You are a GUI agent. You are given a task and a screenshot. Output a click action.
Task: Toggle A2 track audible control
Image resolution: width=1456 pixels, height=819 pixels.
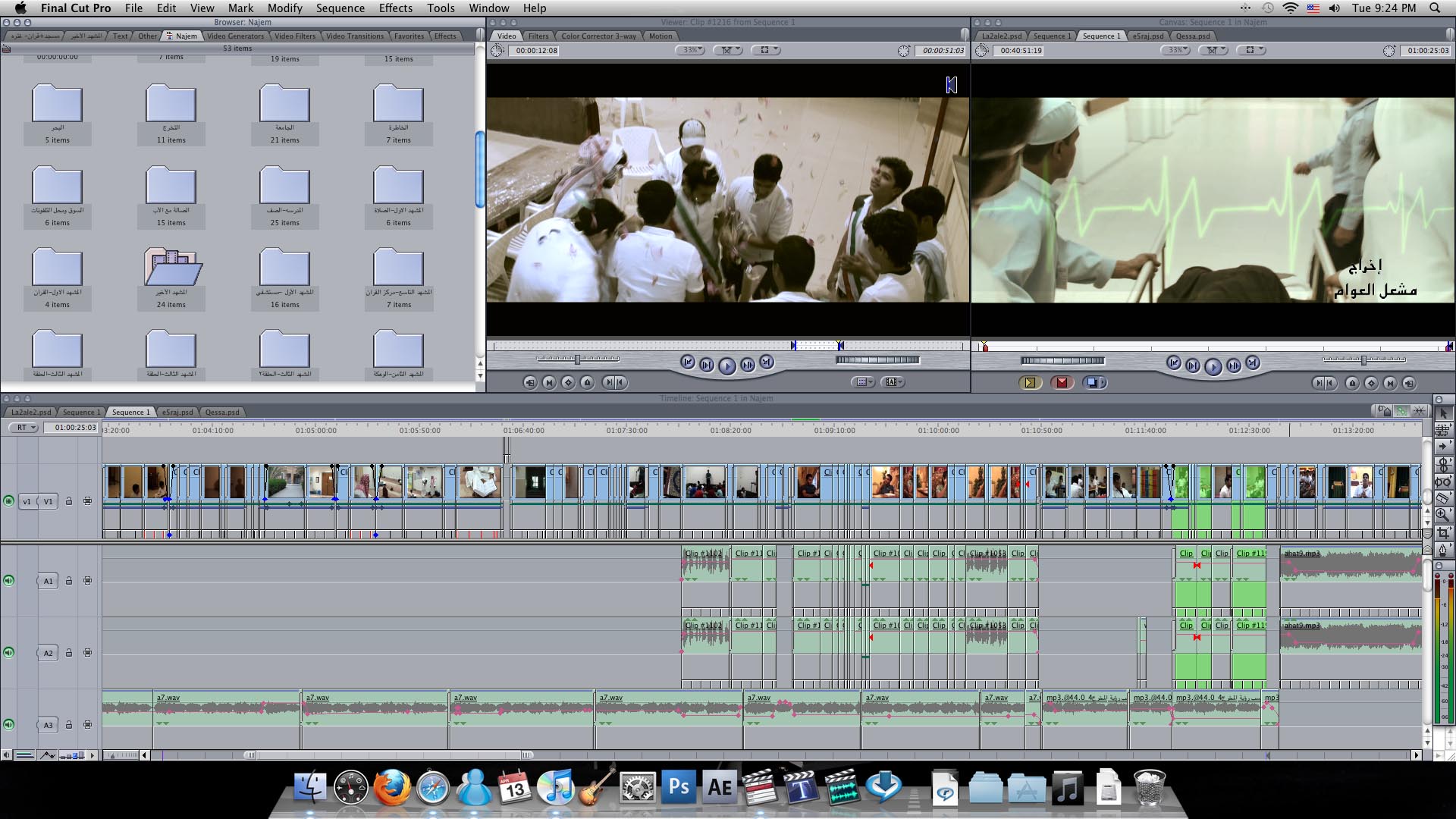[x=8, y=653]
